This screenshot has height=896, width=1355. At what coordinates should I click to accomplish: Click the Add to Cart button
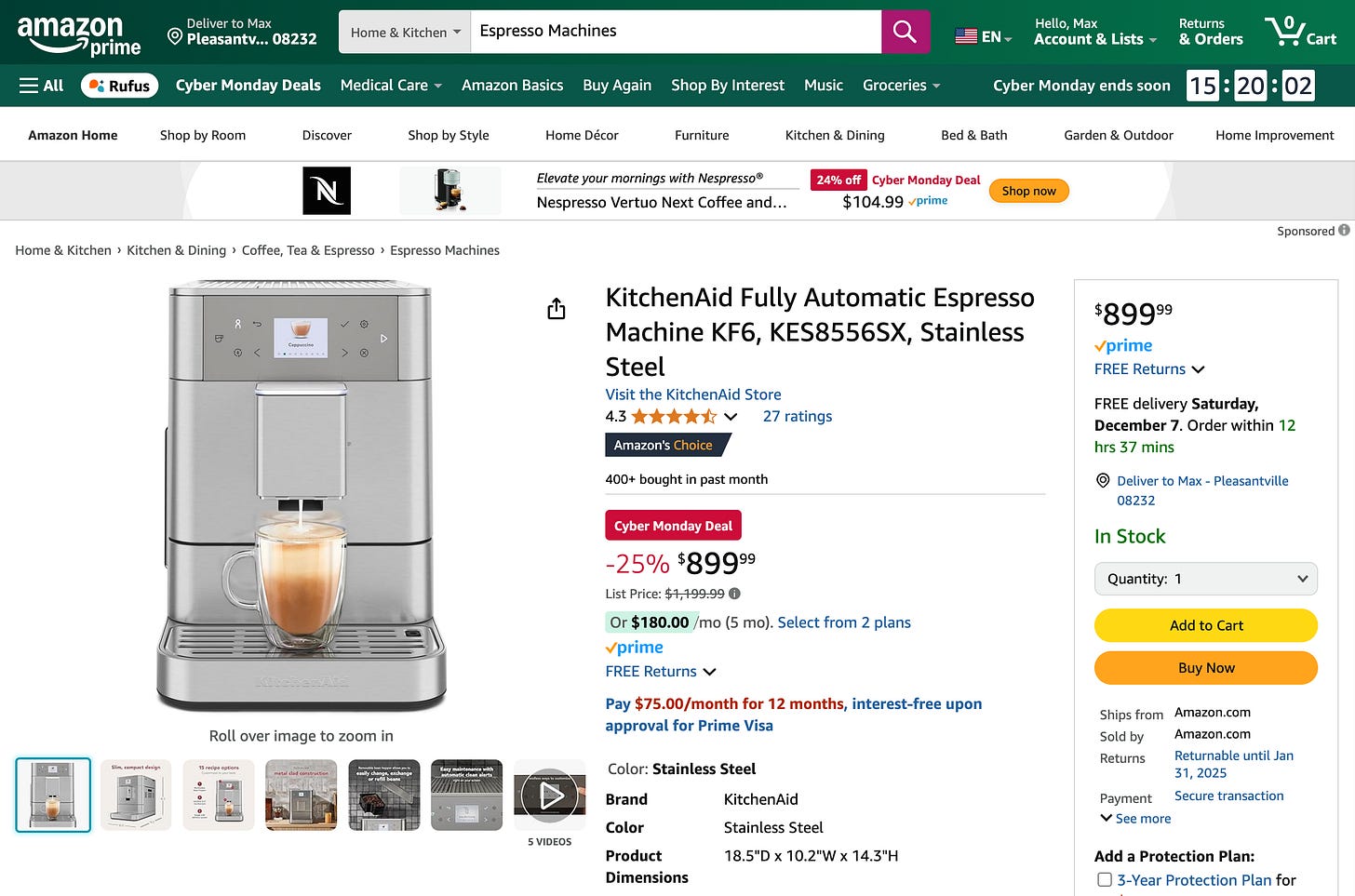[x=1205, y=625]
